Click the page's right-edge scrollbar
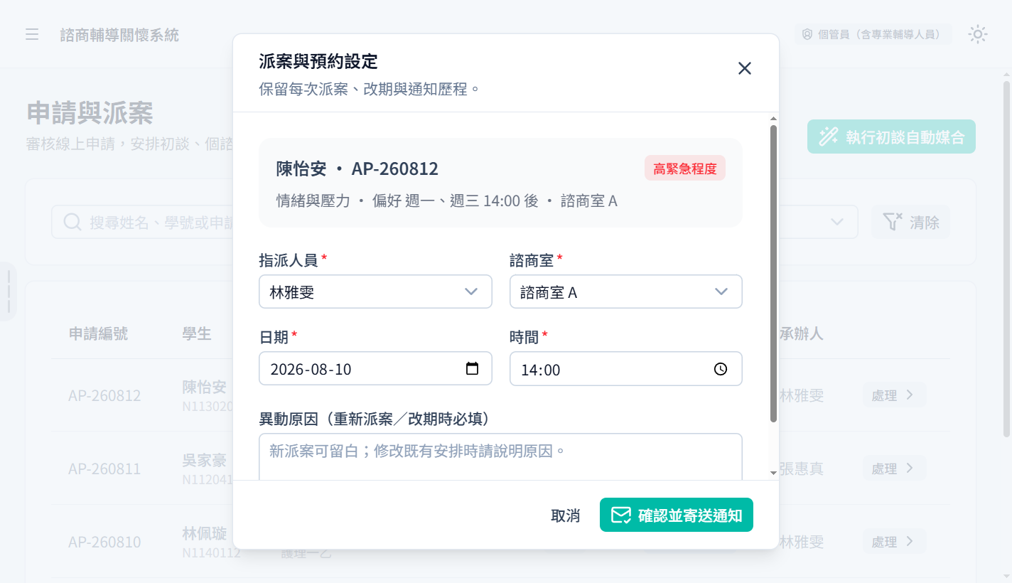The image size is (1012, 583). (1006, 258)
